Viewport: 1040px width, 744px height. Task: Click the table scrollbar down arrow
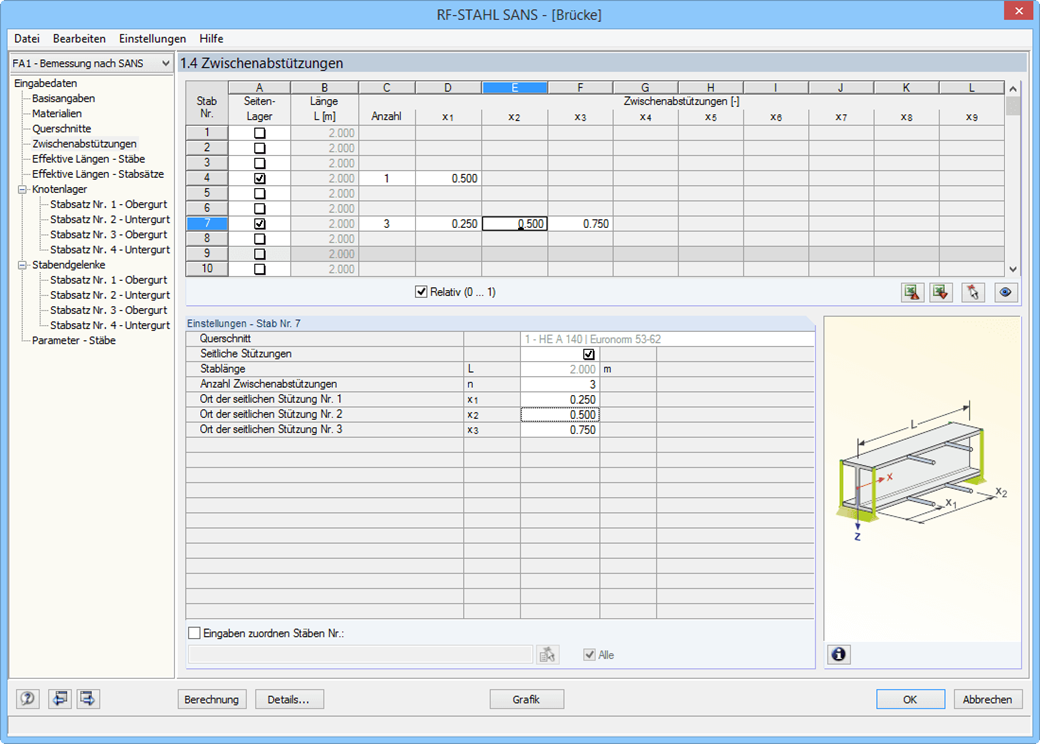pyautogui.click(x=1013, y=269)
